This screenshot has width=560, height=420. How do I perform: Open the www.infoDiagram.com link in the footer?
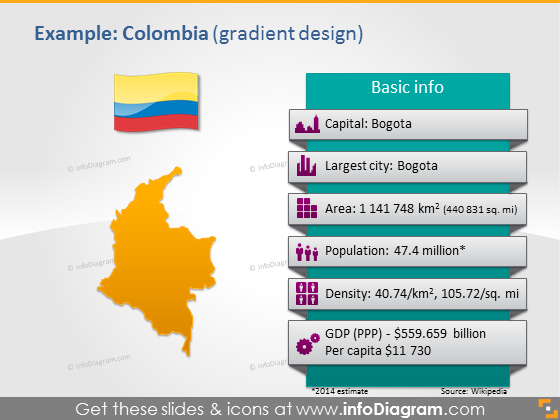(390, 409)
